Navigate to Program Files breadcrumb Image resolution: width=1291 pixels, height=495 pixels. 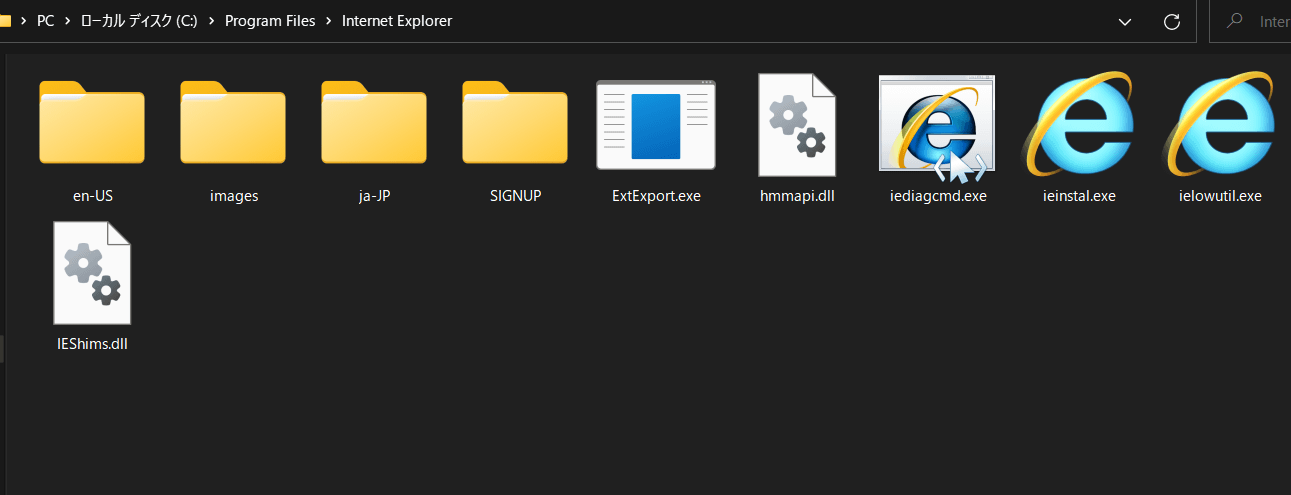[270, 21]
